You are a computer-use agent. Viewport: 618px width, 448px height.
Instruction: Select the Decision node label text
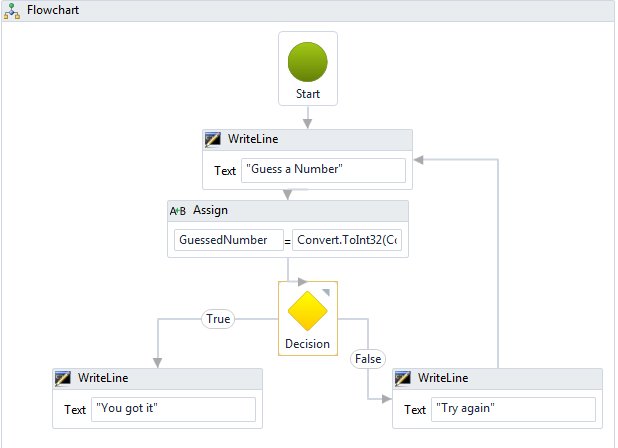tap(307, 344)
